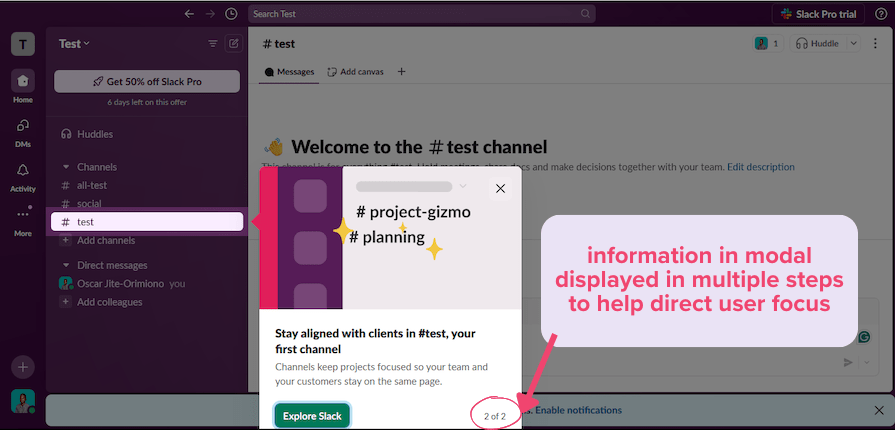The height and width of the screenshot is (430, 895).
Task: Expand the Test workspace name dropdown
Action: click(x=74, y=44)
